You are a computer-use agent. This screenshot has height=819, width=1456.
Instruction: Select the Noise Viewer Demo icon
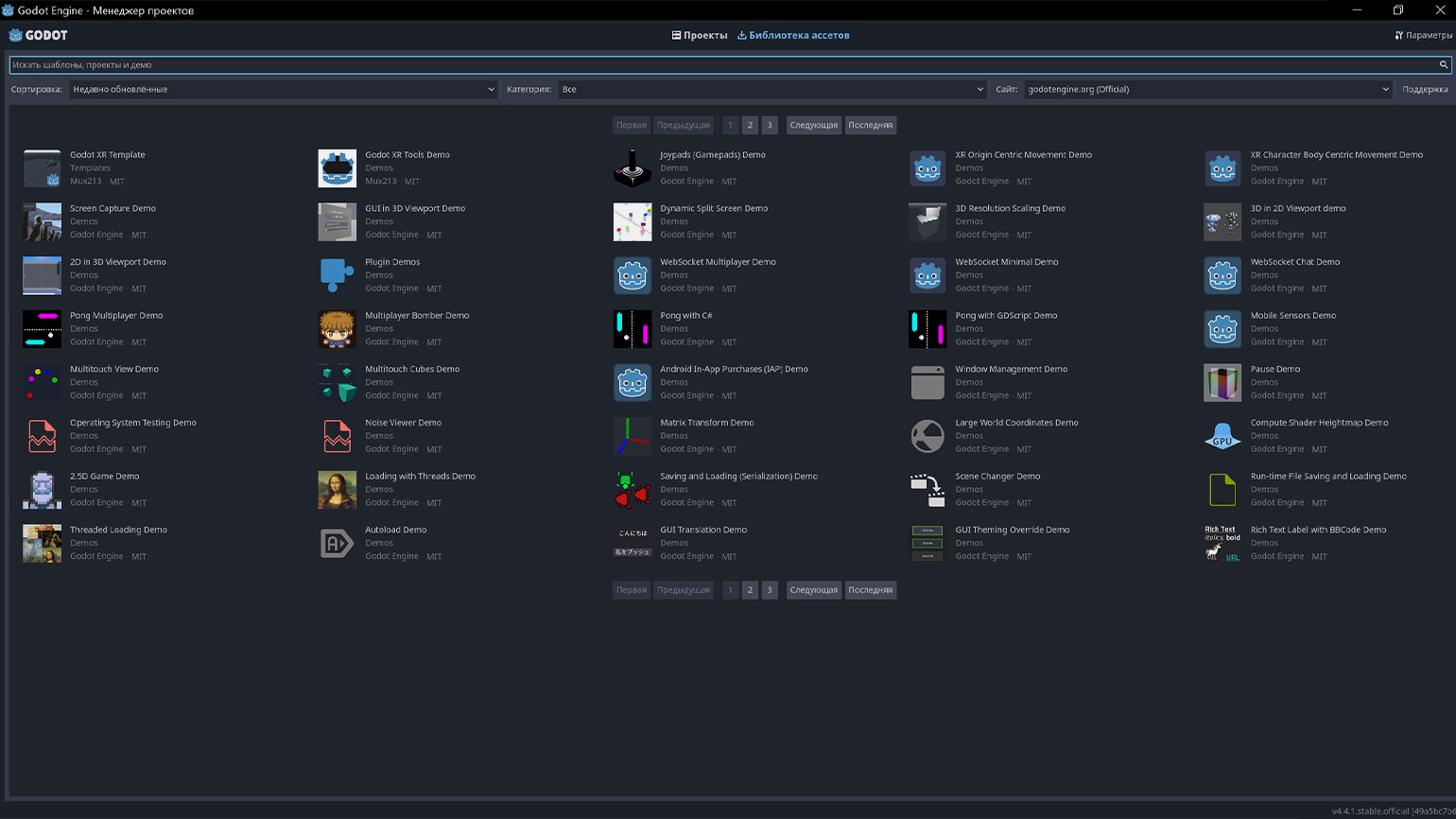pos(337,436)
